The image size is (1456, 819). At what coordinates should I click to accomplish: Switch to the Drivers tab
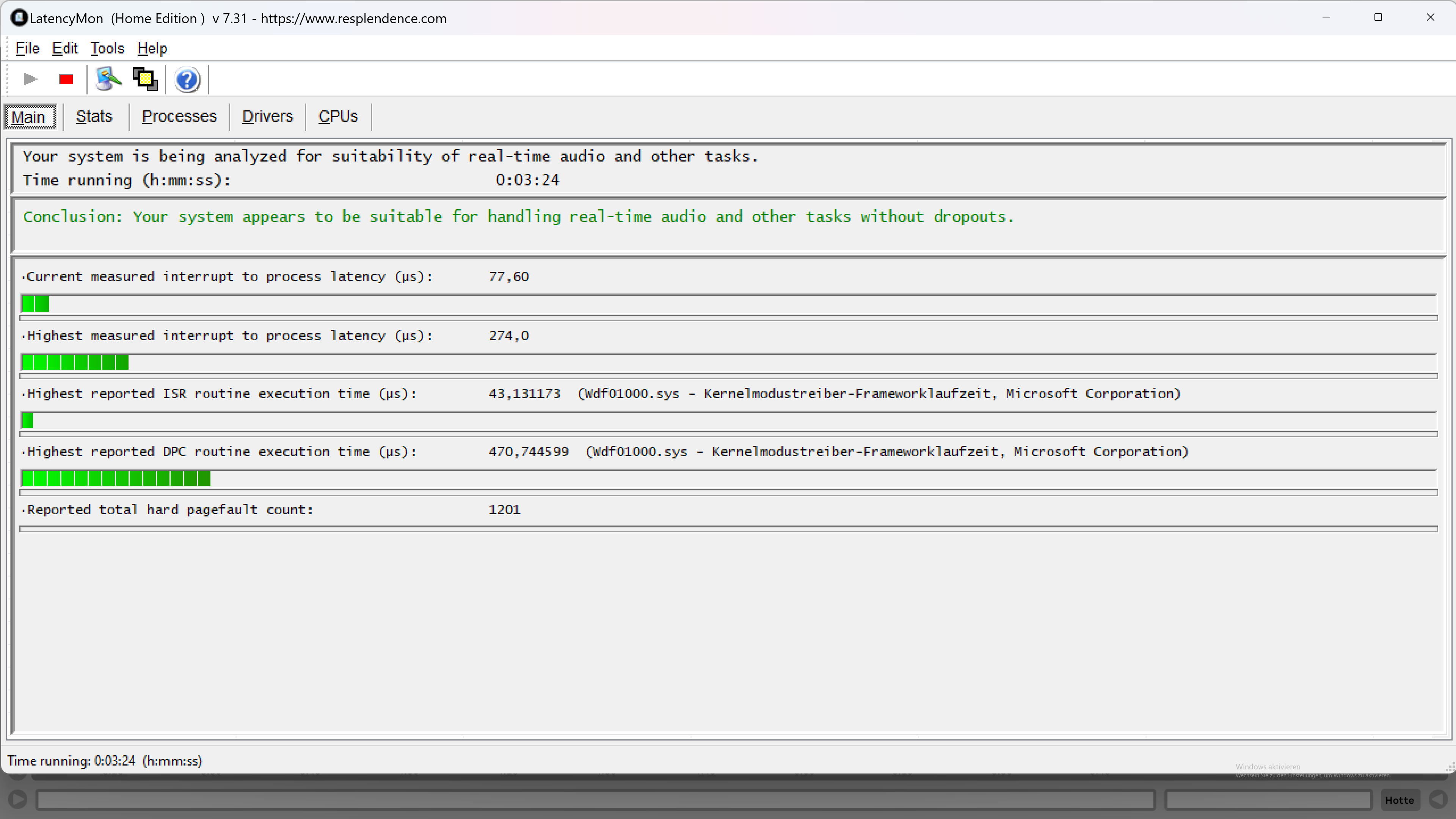pyautogui.click(x=267, y=116)
